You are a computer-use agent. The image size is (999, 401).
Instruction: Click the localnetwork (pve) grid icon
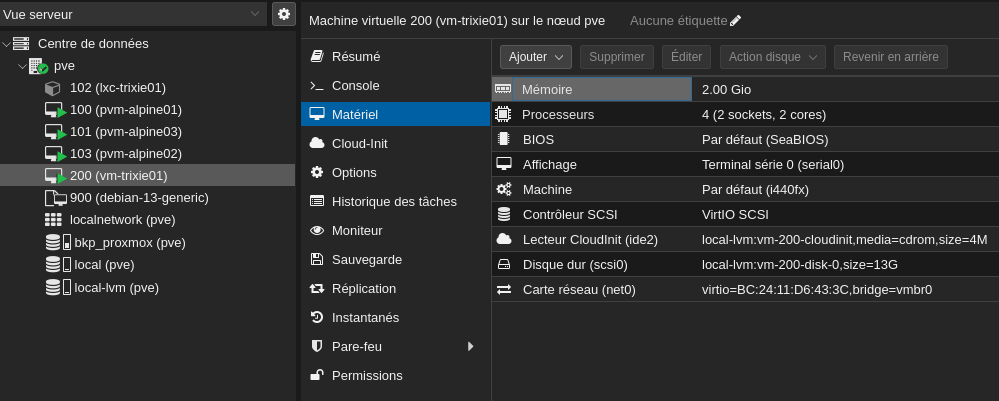pyautogui.click(x=54, y=220)
